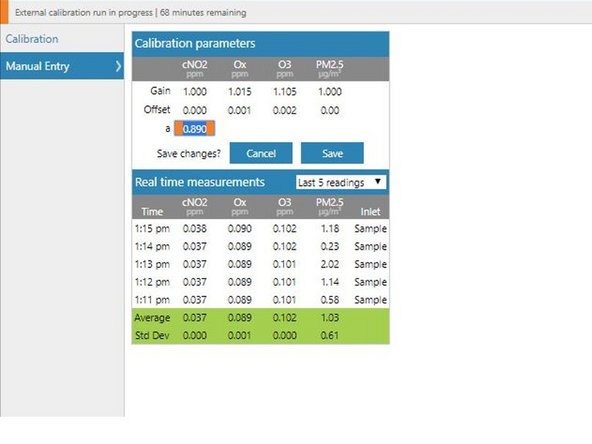Click the O3 average value 0.102
Viewport: 592px width, 444px height.
point(285,318)
